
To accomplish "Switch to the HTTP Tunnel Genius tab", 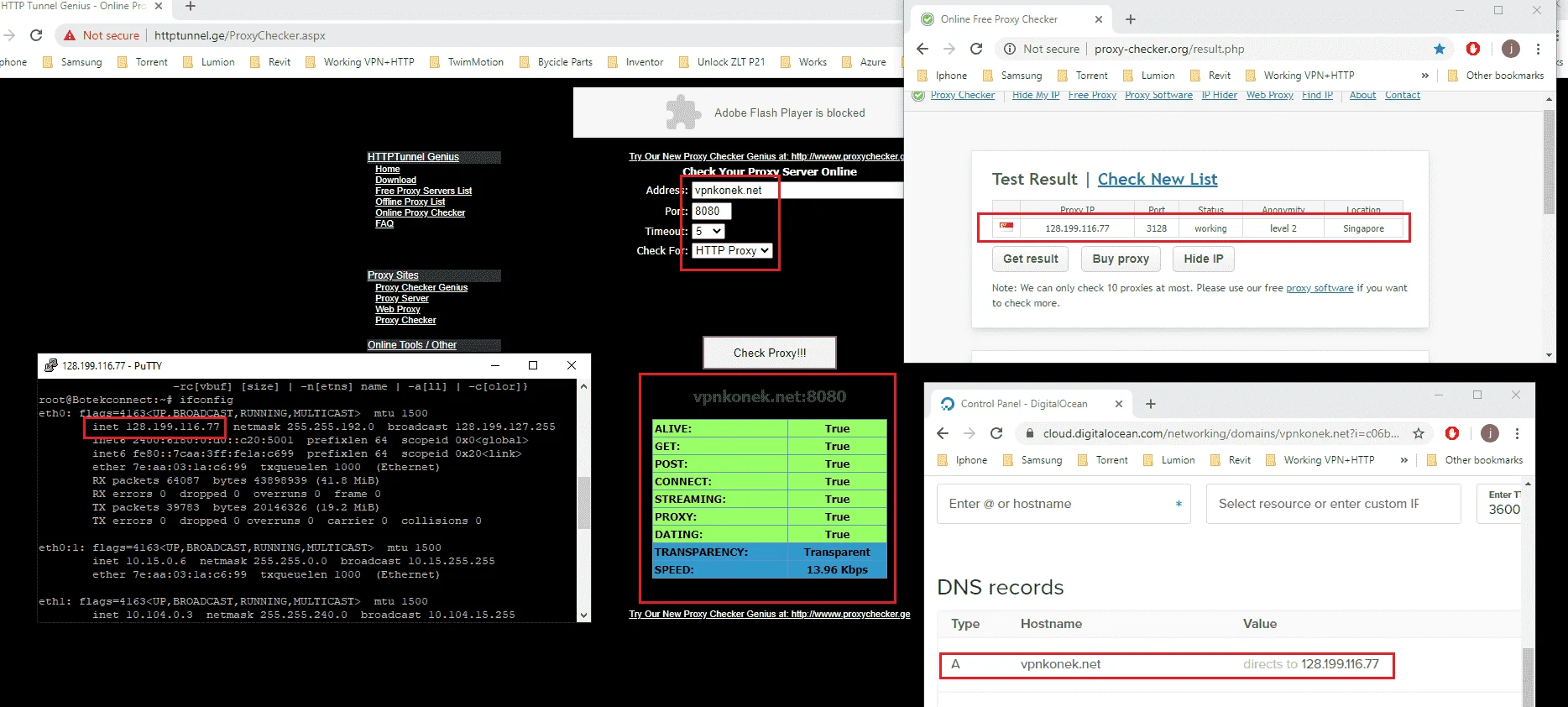I will (76, 6).
